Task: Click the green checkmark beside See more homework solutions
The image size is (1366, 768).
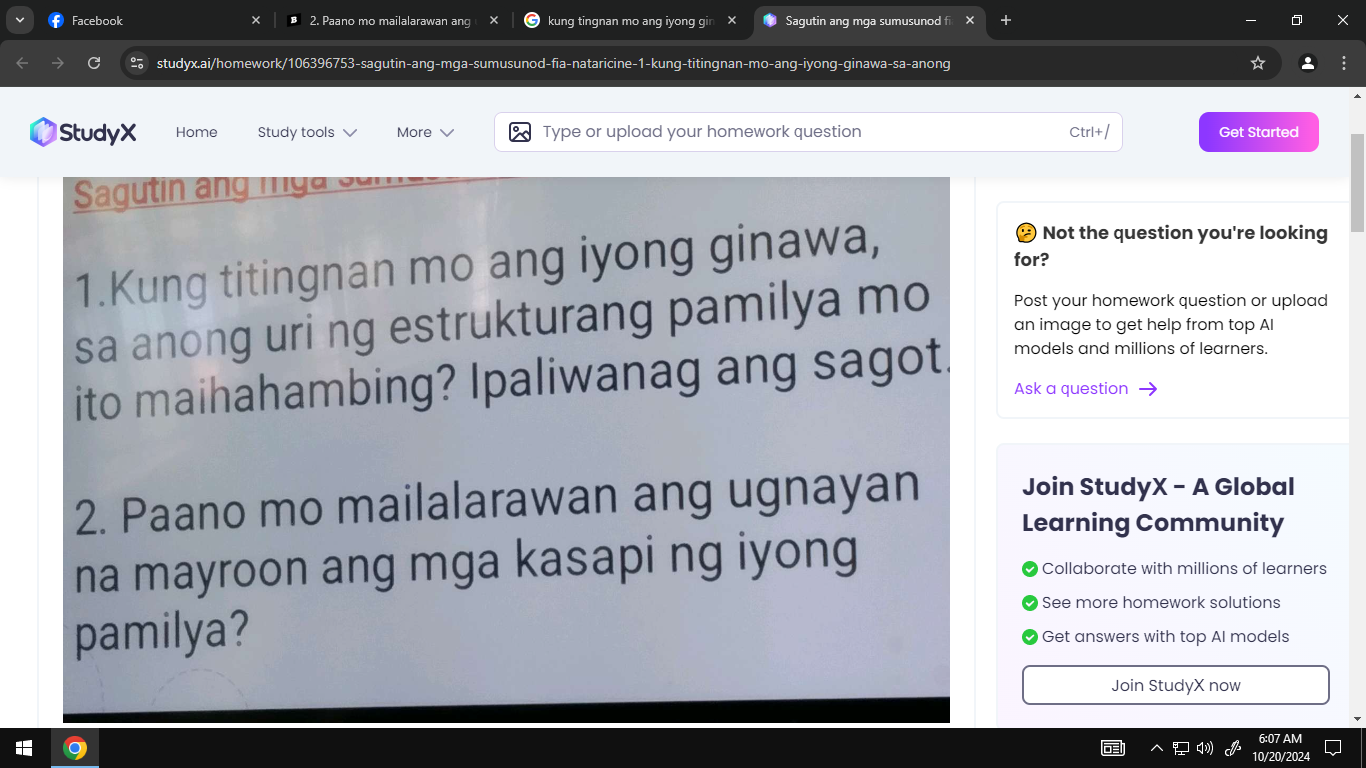Action: click(x=1029, y=603)
